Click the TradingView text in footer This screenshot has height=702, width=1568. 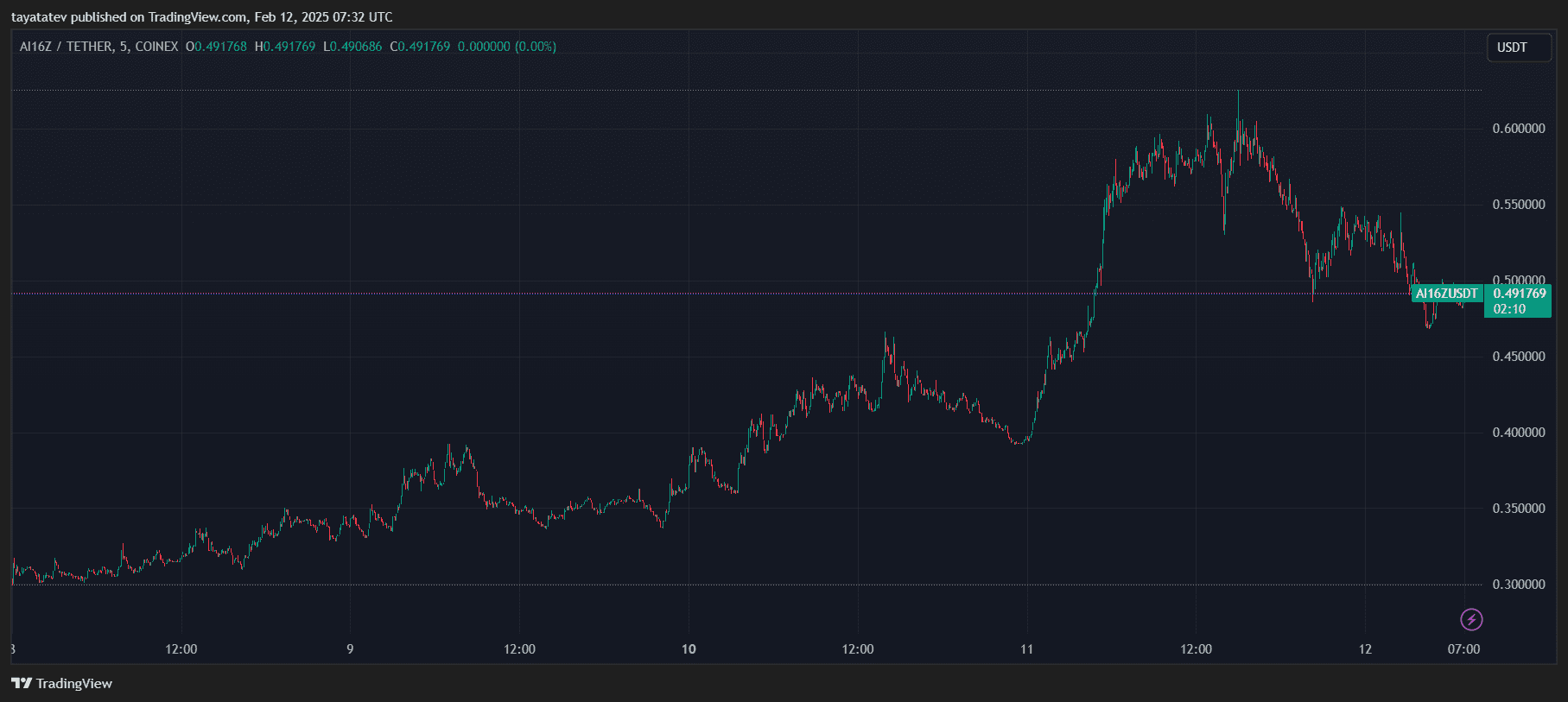tap(74, 684)
